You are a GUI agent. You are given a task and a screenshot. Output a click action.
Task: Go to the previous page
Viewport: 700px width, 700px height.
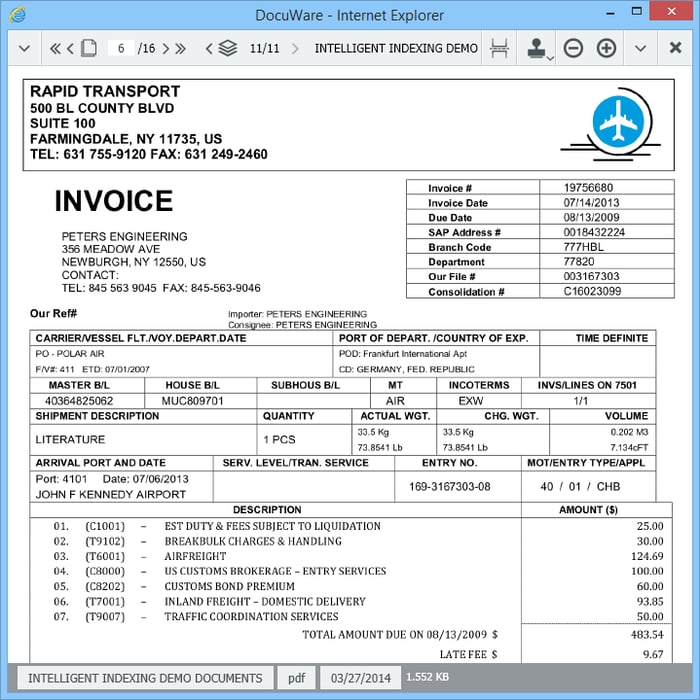(x=71, y=48)
